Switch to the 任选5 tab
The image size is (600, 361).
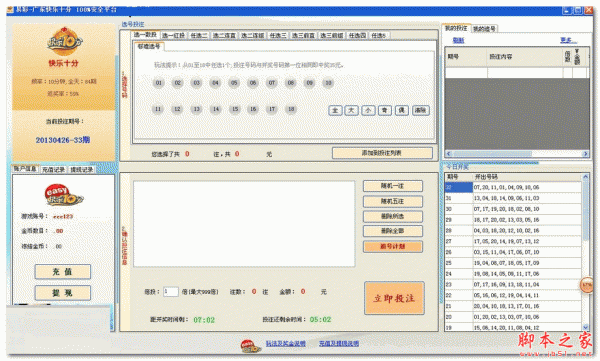[379, 36]
